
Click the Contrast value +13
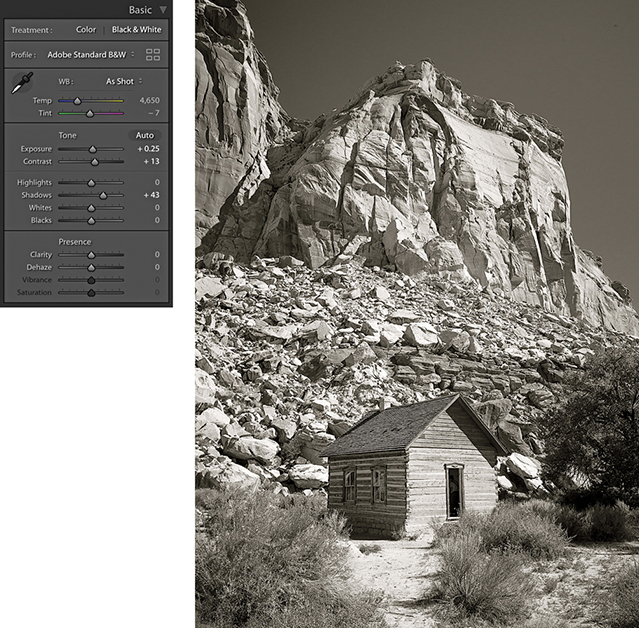[x=151, y=161]
